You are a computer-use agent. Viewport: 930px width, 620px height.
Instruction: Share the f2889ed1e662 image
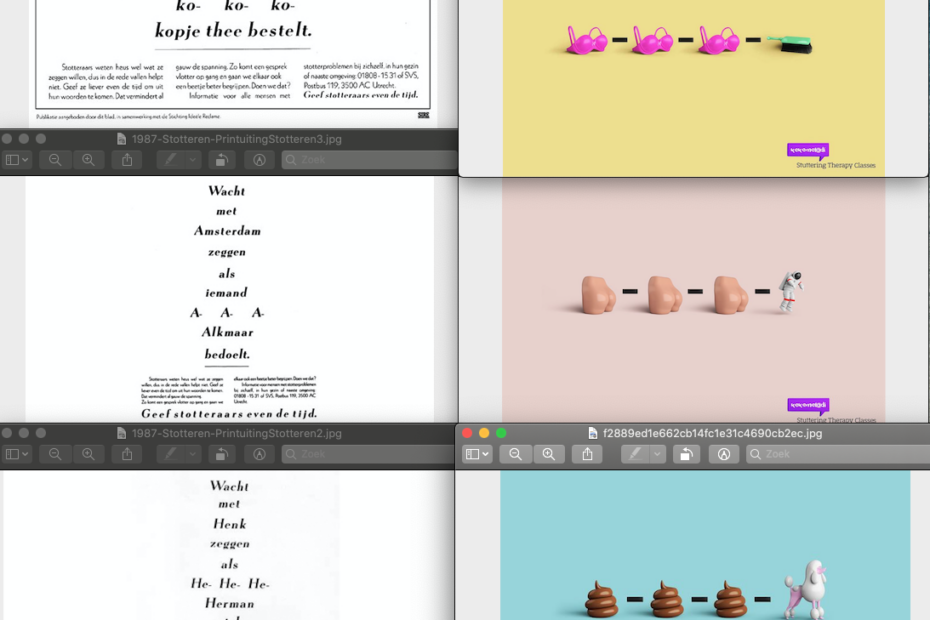(x=587, y=454)
